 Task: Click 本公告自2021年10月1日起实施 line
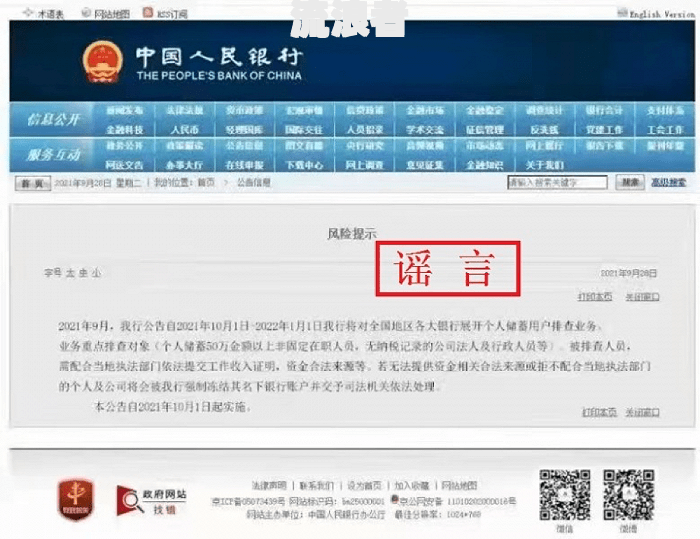tap(172, 407)
